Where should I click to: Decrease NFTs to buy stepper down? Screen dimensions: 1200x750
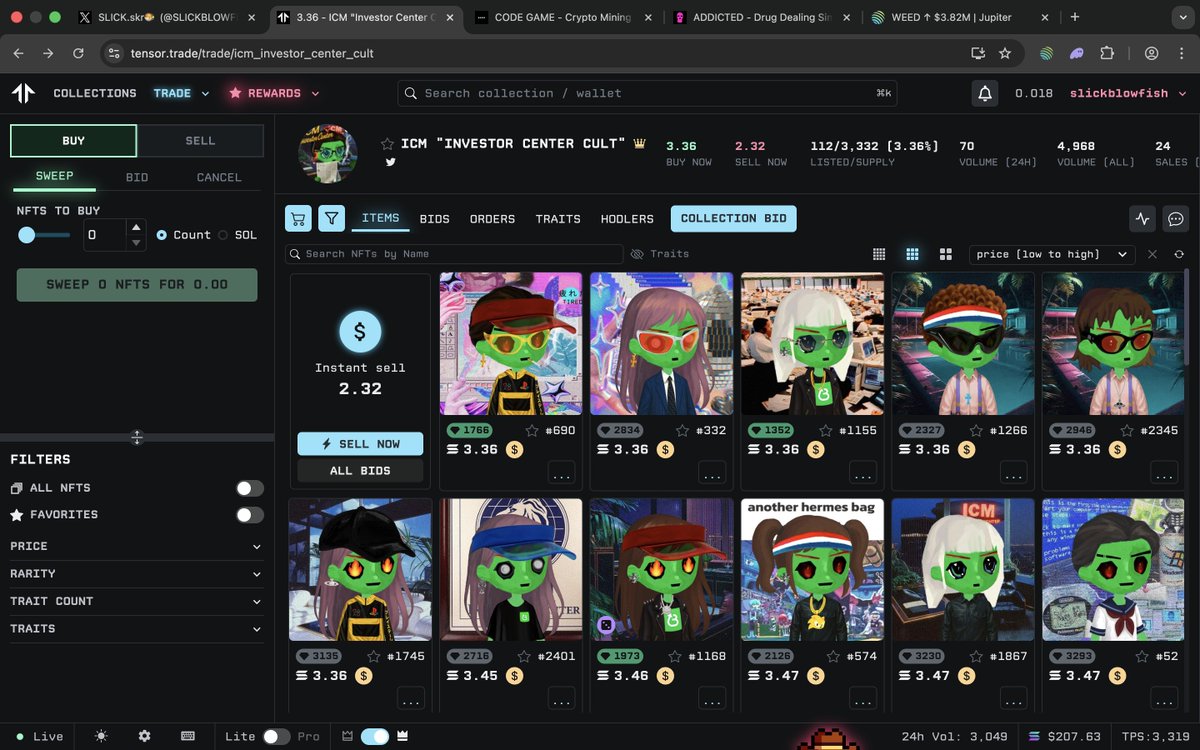point(137,242)
